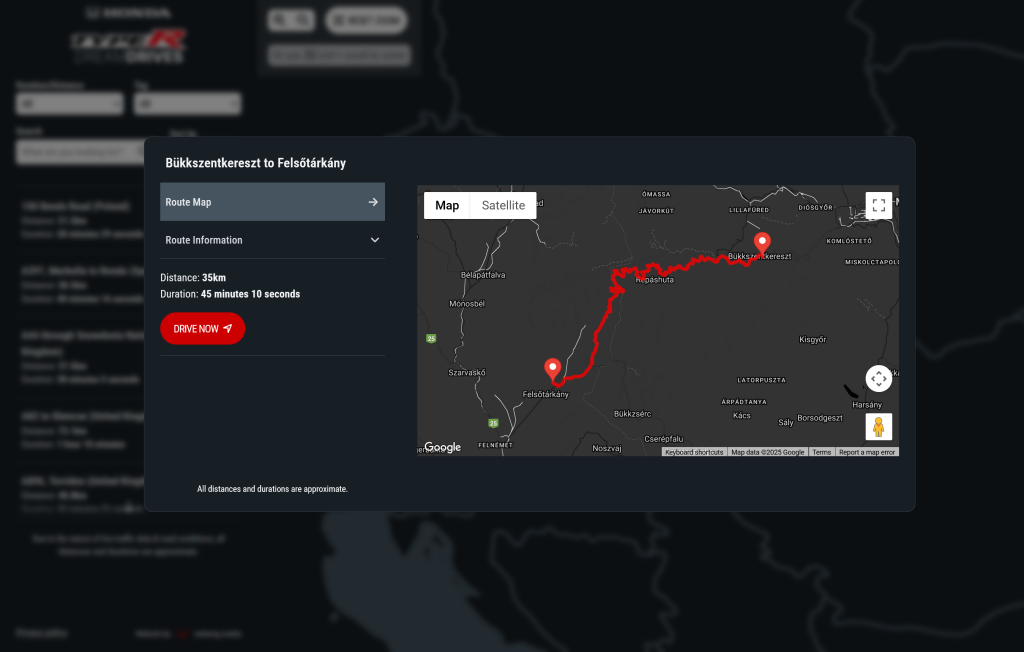Select the red marker at Bükkszentkereszt
Viewport: 1024px width, 652px height.
tap(761, 243)
